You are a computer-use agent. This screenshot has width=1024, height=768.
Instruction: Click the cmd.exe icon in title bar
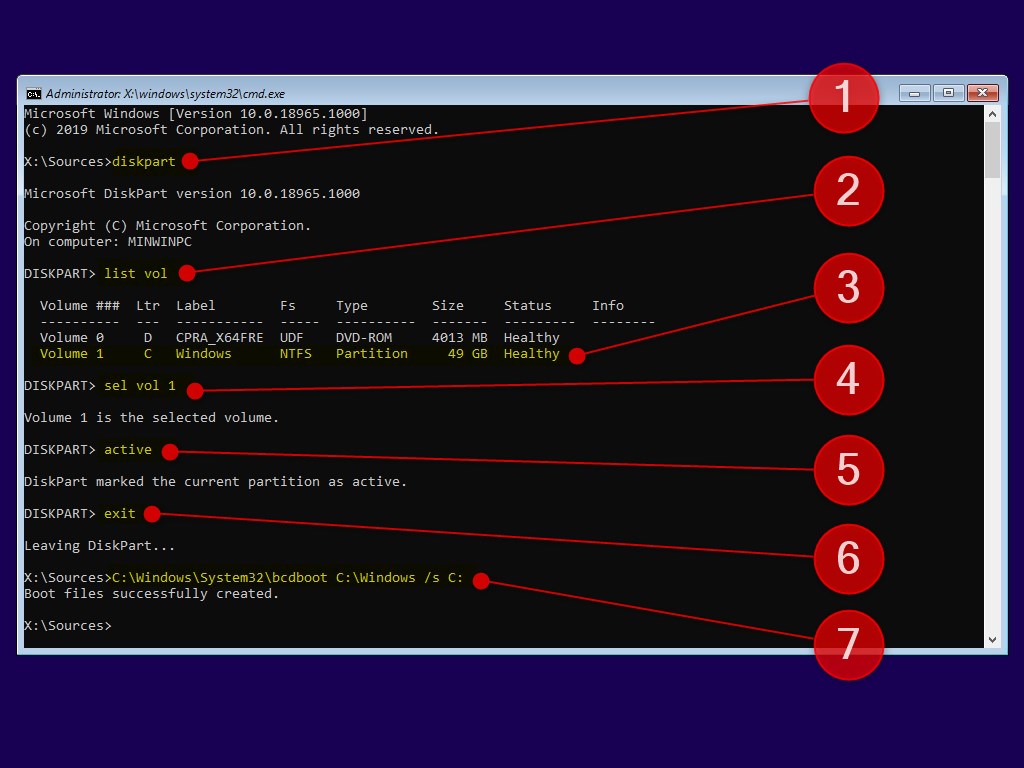(x=33, y=93)
